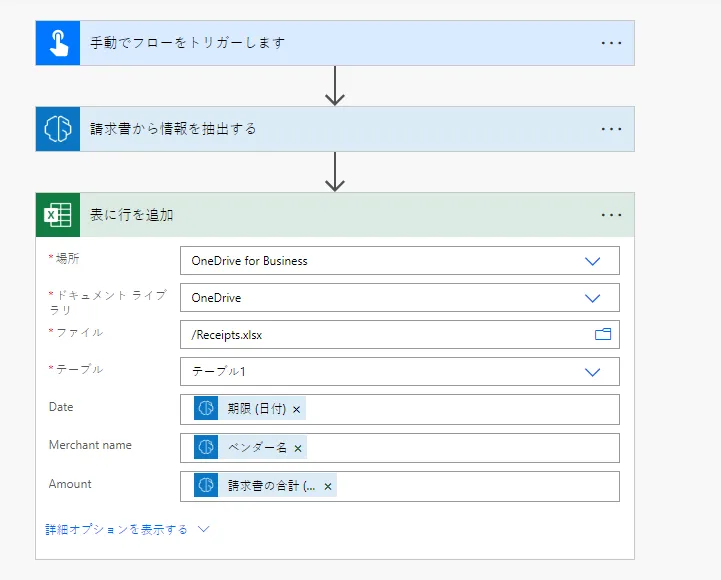Screen dimensions: 721x580
Task: Expand the テーブル dropdown
Action: (592, 372)
